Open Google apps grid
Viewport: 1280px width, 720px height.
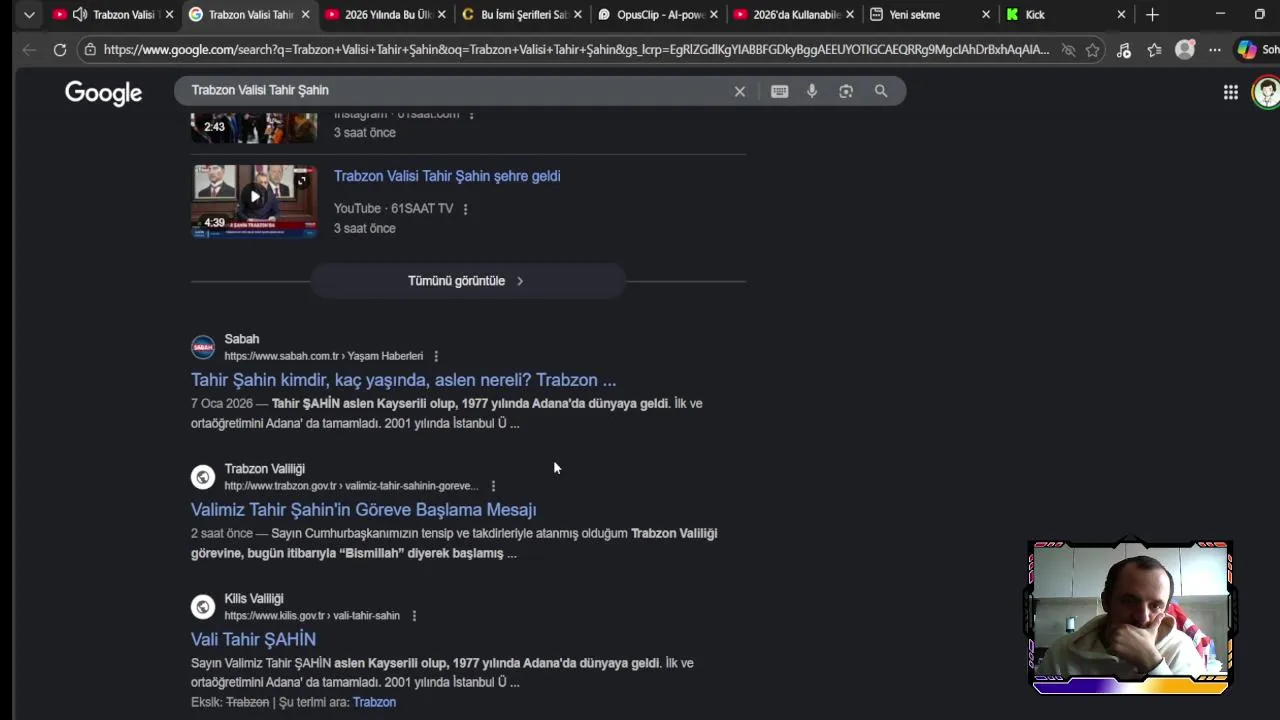point(1231,92)
